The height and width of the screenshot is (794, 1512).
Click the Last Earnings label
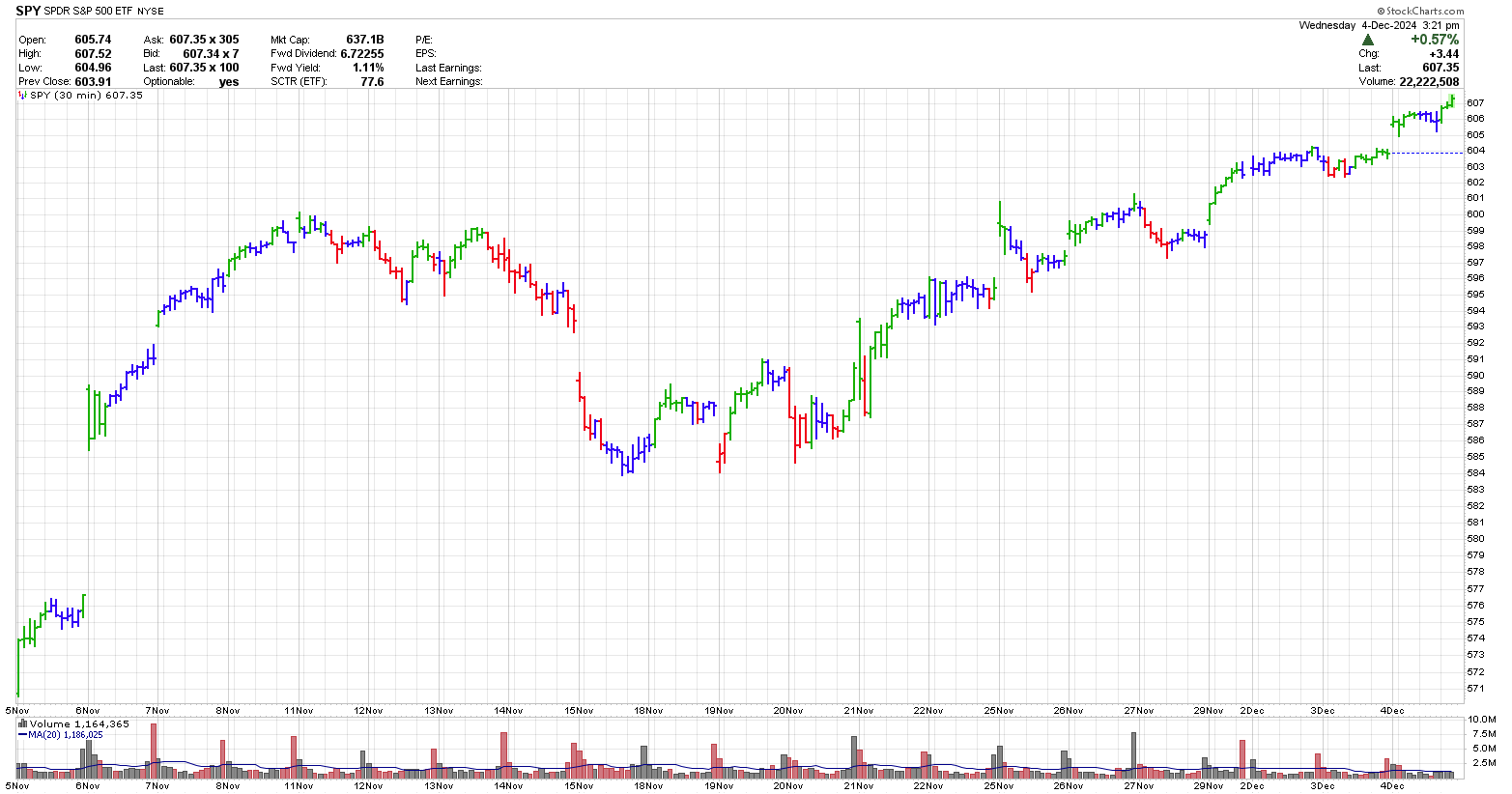click(448, 68)
